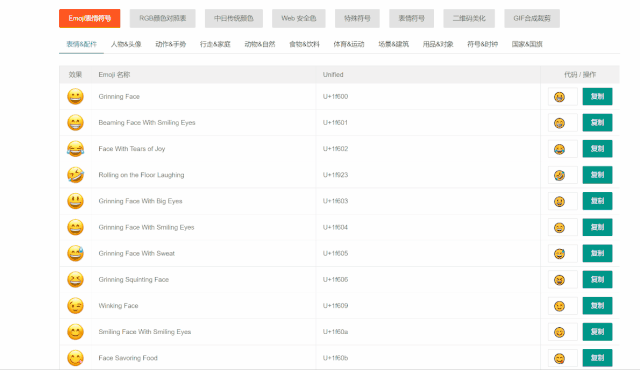Screen dimensions: 640x370
Task: Open the RGB颜色对照表 tab
Action: click(162, 18)
